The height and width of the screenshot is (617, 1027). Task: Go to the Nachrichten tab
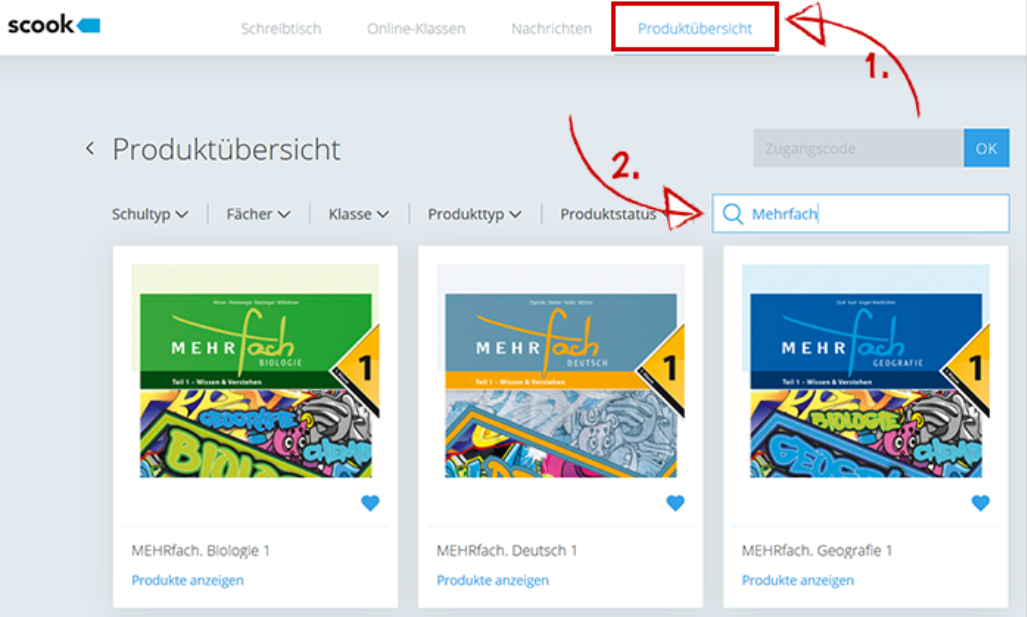point(551,29)
